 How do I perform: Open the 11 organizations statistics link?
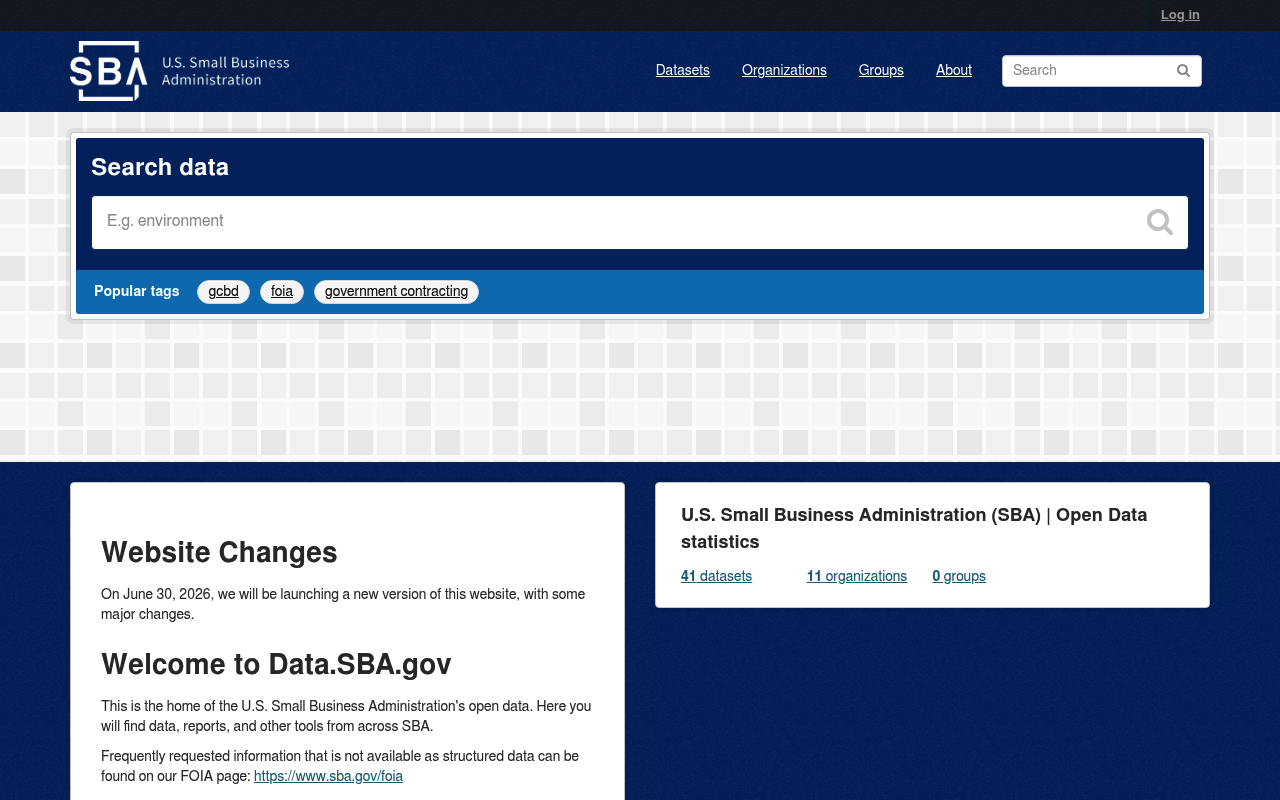tap(857, 576)
